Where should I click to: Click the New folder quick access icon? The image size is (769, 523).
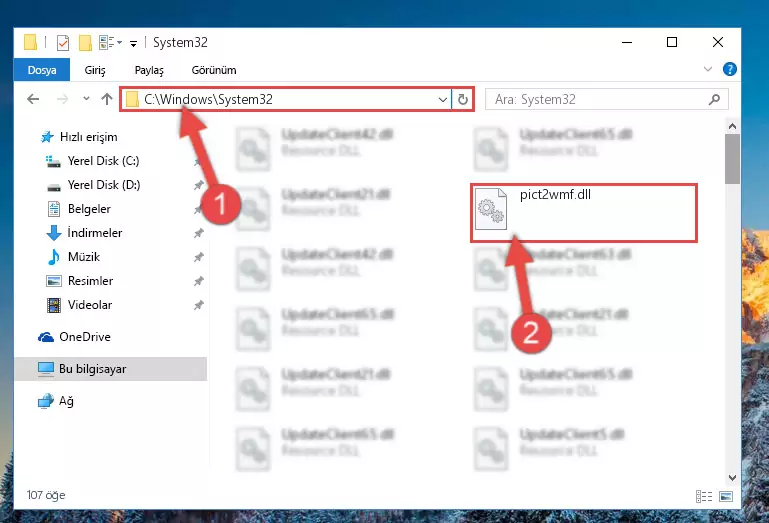click(x=85, y=43)
